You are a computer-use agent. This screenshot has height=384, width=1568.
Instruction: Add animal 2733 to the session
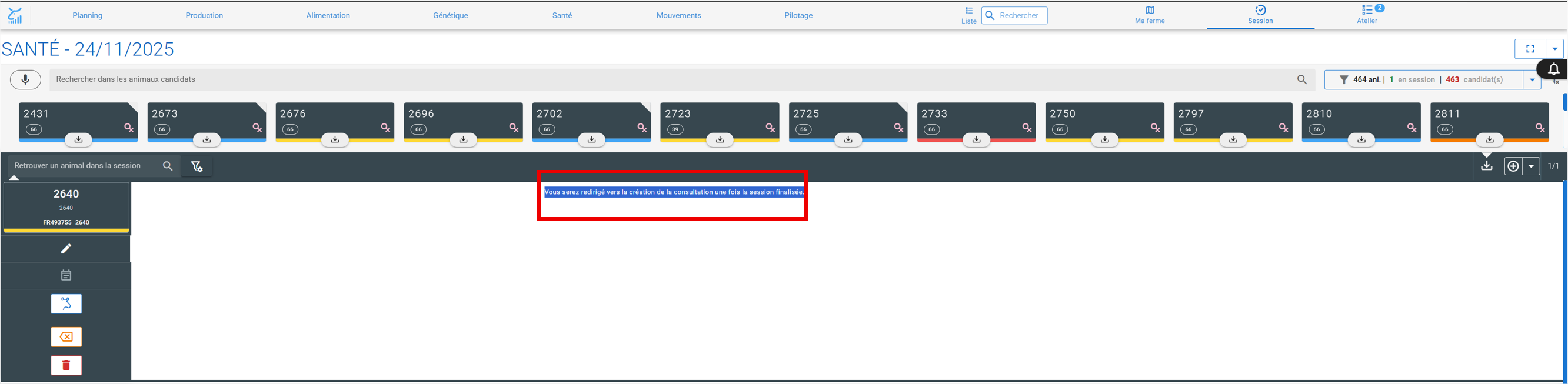point(976,140)
